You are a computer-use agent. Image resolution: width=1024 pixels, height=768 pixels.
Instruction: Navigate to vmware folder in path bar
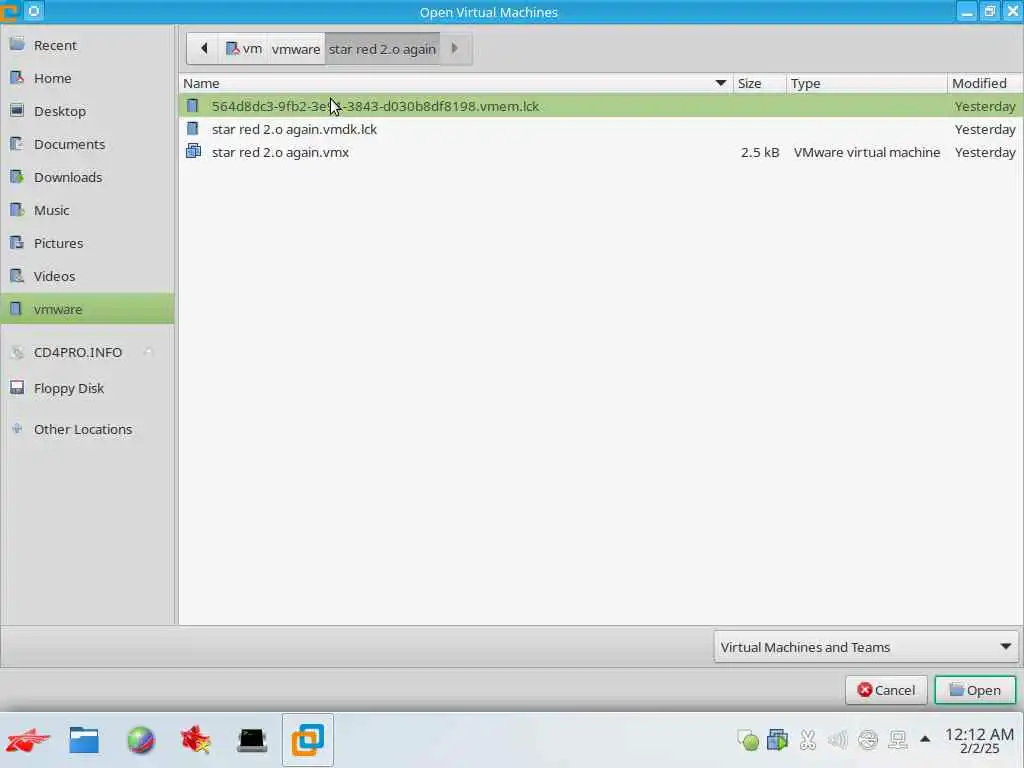tap(296, 49)
